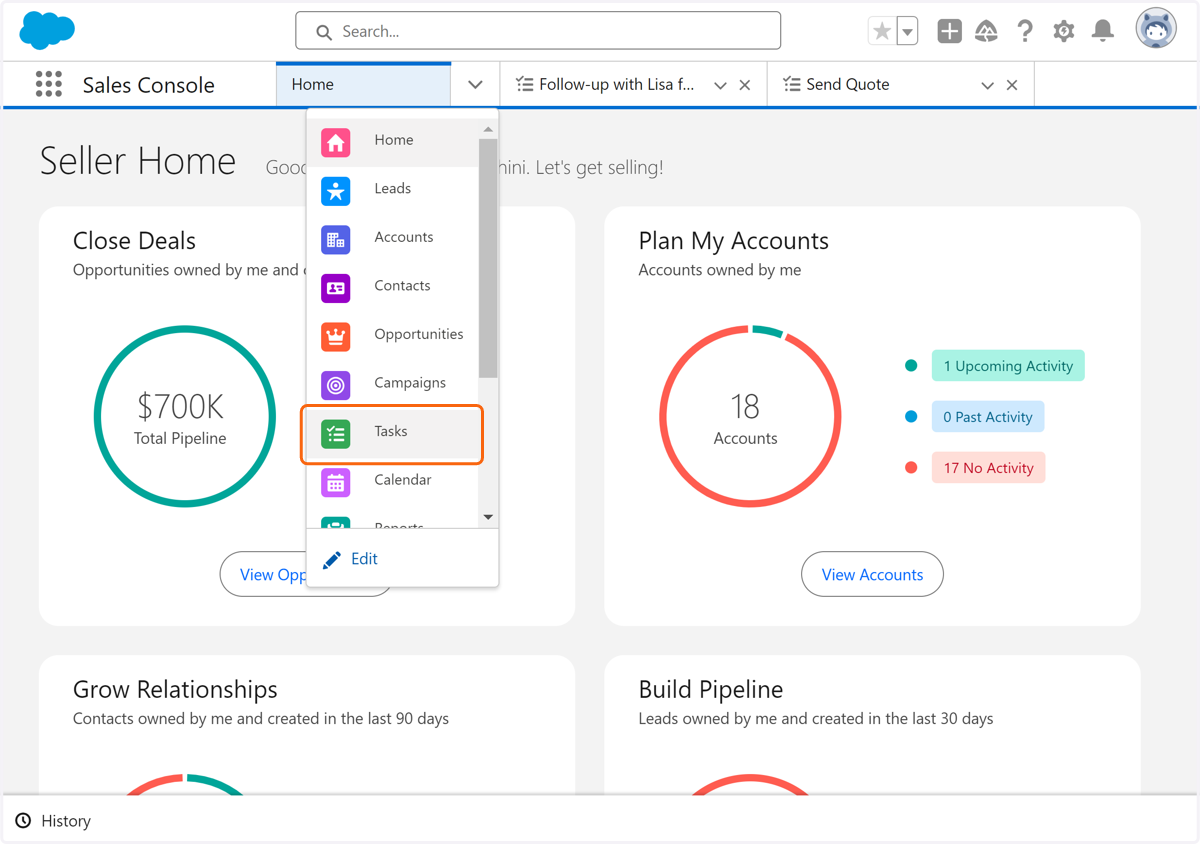Screen dimensions: 1200x844
Task: Click the pencil icon beside Edit
Action: [x=332, y=560]
